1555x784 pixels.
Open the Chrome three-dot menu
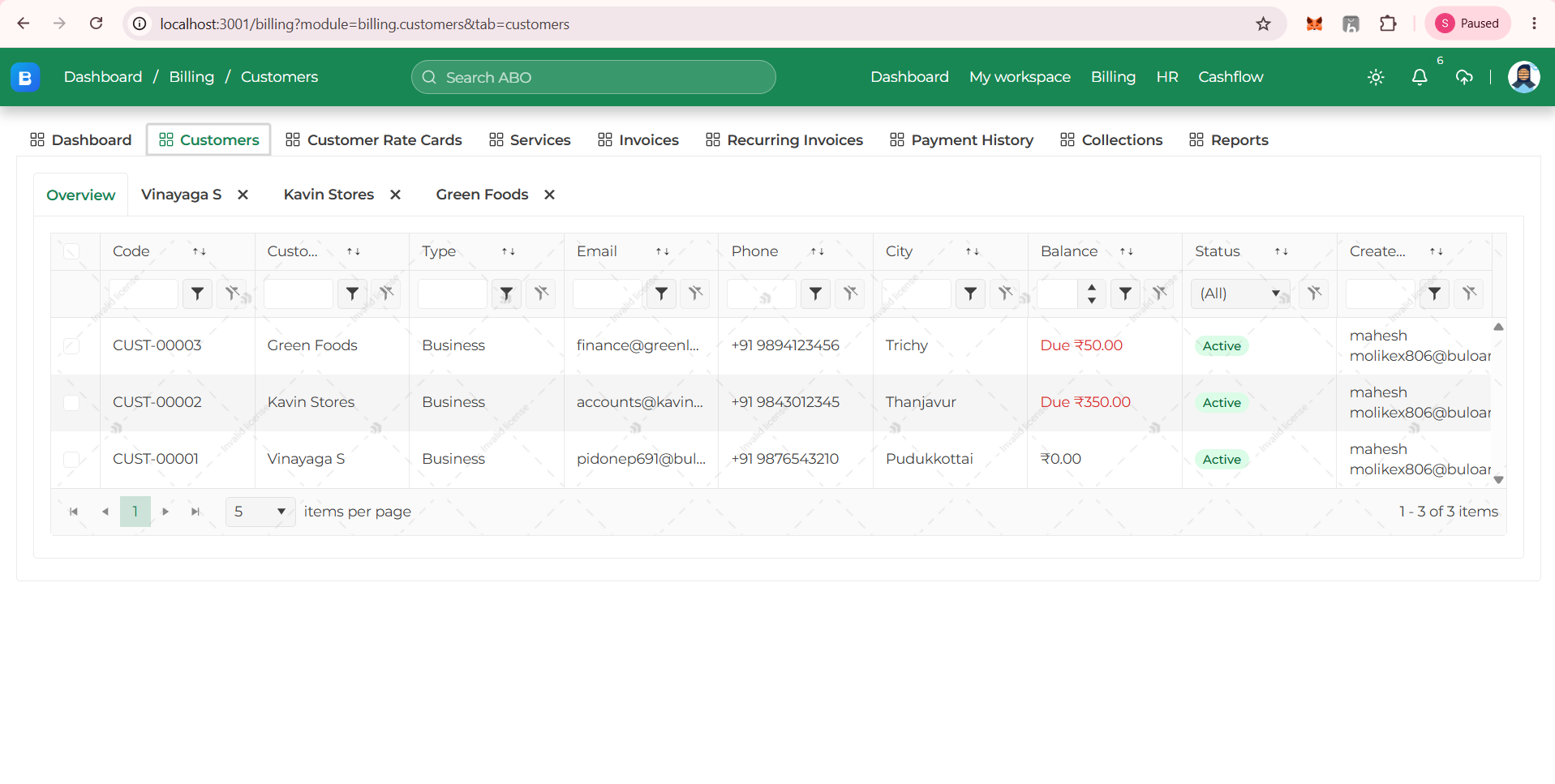(1534, 24)
